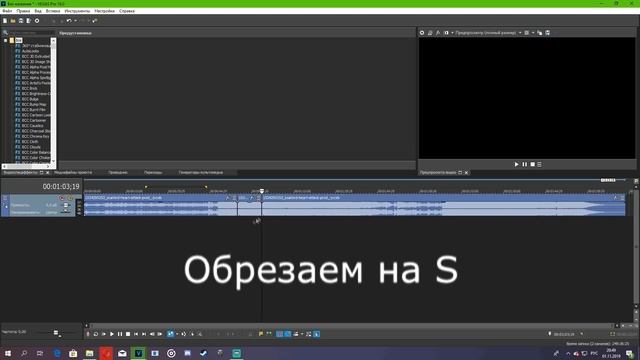
Task: Open the edit tool dropdown arrow
Action: point(177,334)
